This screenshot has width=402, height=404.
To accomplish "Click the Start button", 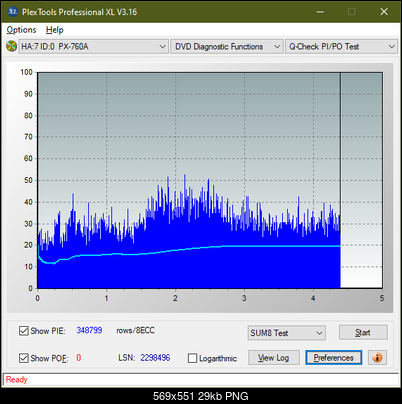I will (363, 332).
